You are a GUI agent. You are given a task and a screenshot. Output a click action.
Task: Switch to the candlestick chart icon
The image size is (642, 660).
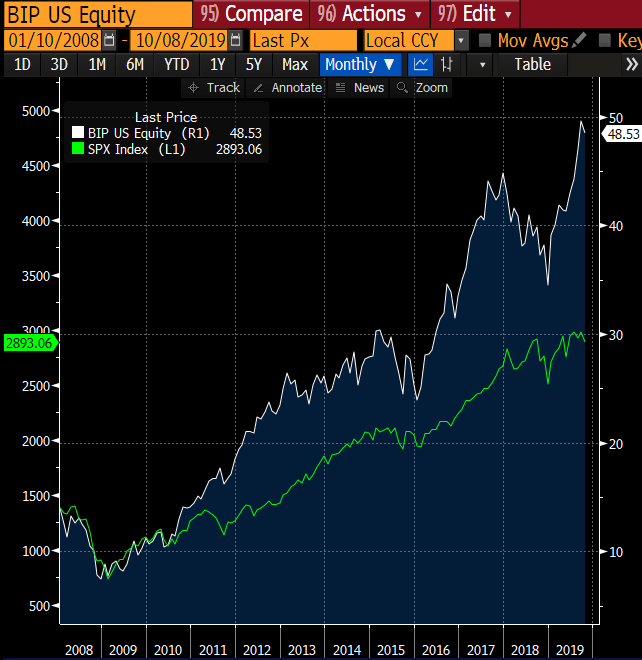click(447, 64)
